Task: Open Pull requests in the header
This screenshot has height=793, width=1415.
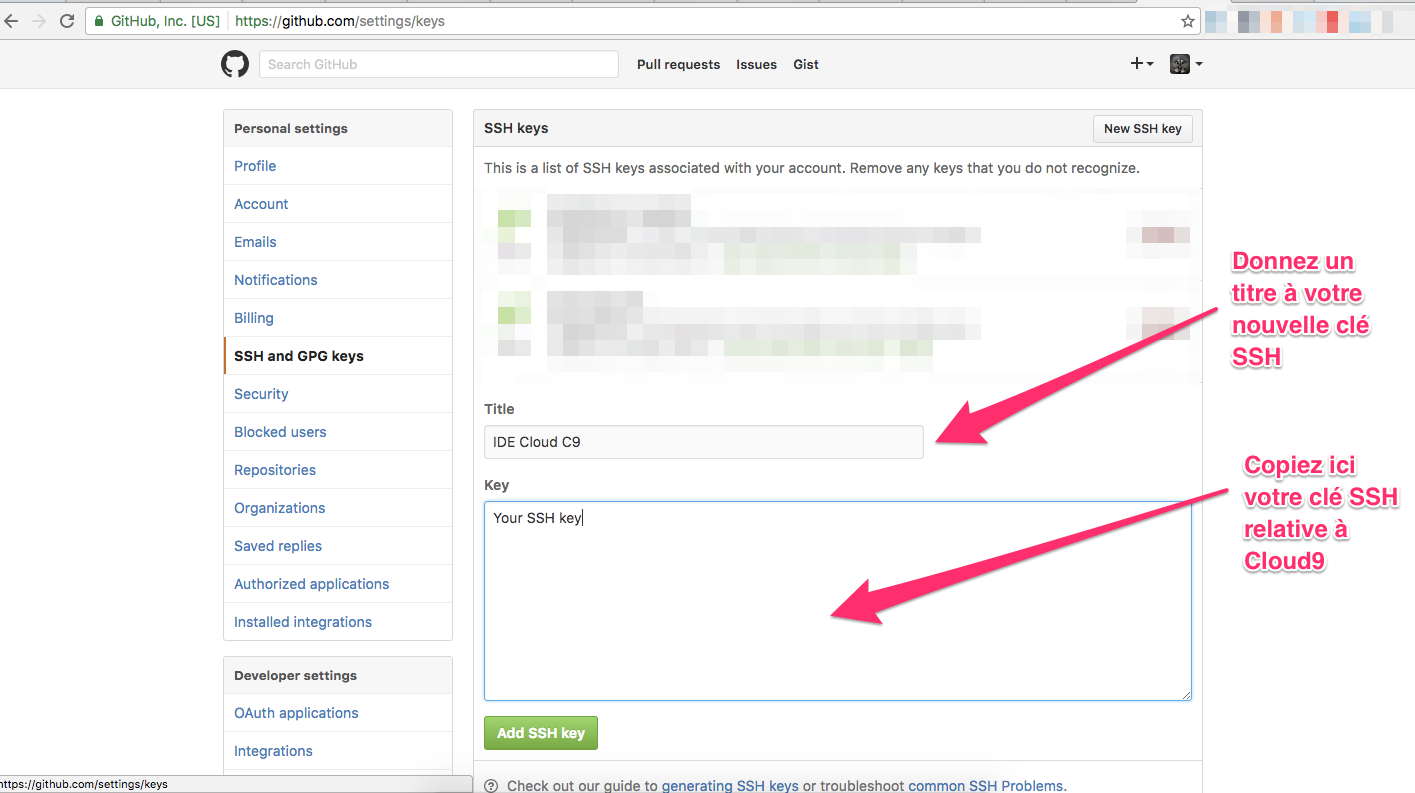Action: coord(678,64)
